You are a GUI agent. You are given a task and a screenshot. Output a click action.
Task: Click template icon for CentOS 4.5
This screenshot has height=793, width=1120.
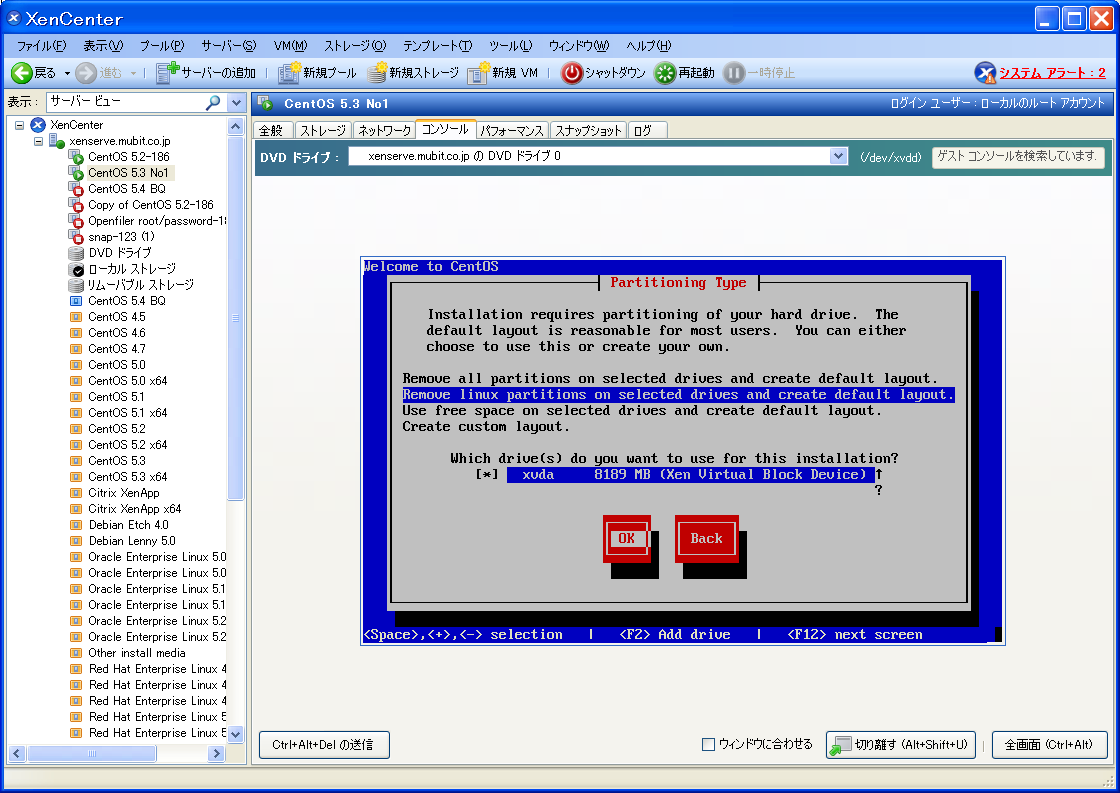tap(76, 316)
